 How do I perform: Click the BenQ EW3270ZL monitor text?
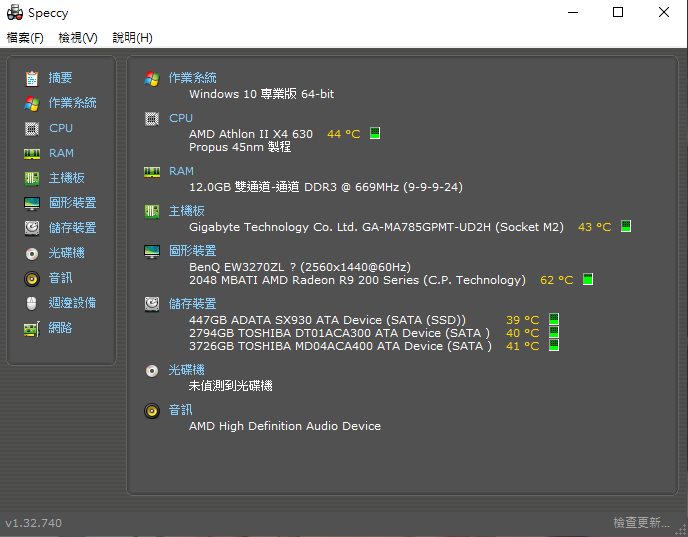tap(300, 267)
